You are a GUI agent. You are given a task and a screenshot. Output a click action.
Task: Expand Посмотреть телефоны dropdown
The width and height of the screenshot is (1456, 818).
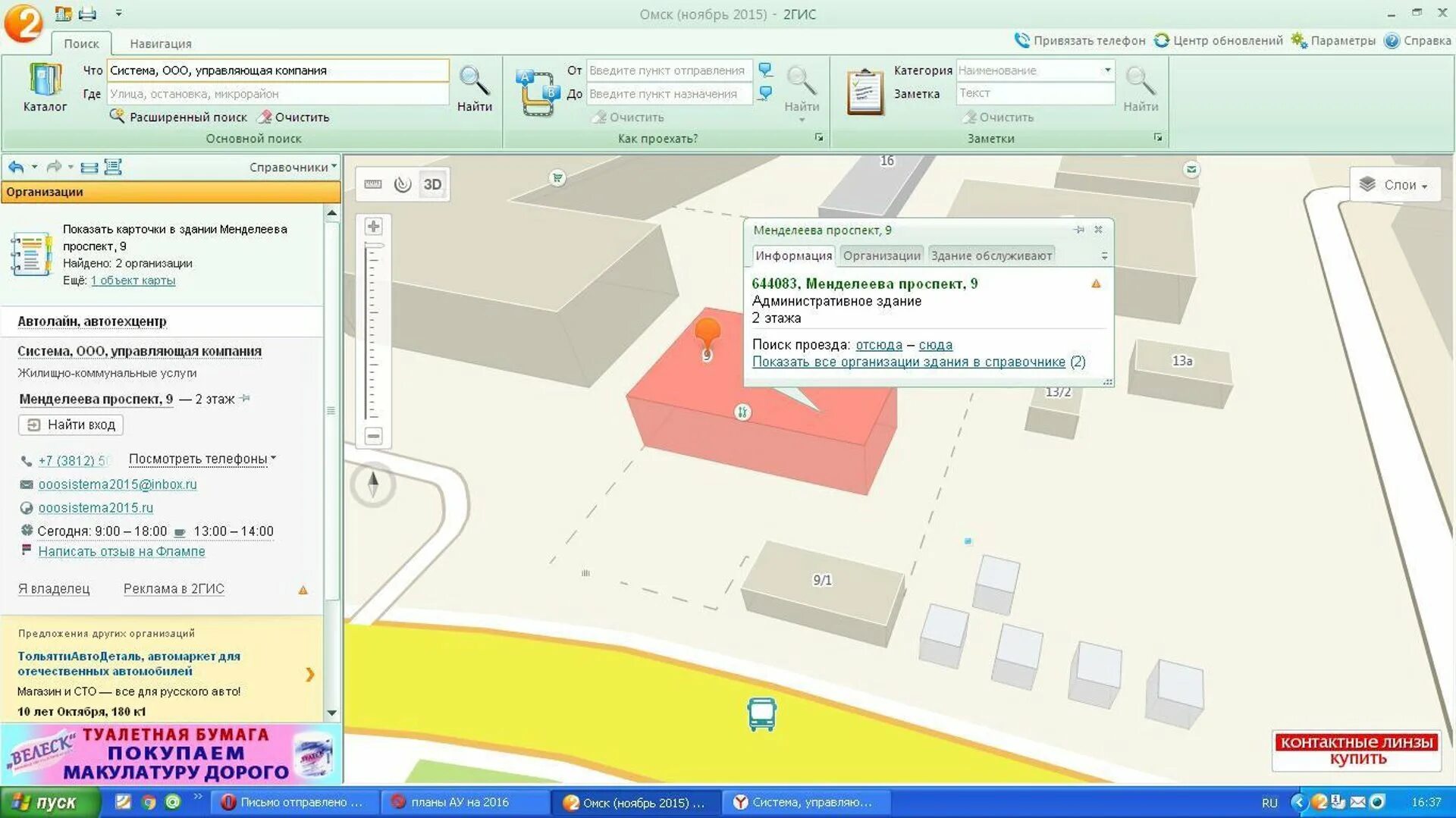click(x=202, y=459)
